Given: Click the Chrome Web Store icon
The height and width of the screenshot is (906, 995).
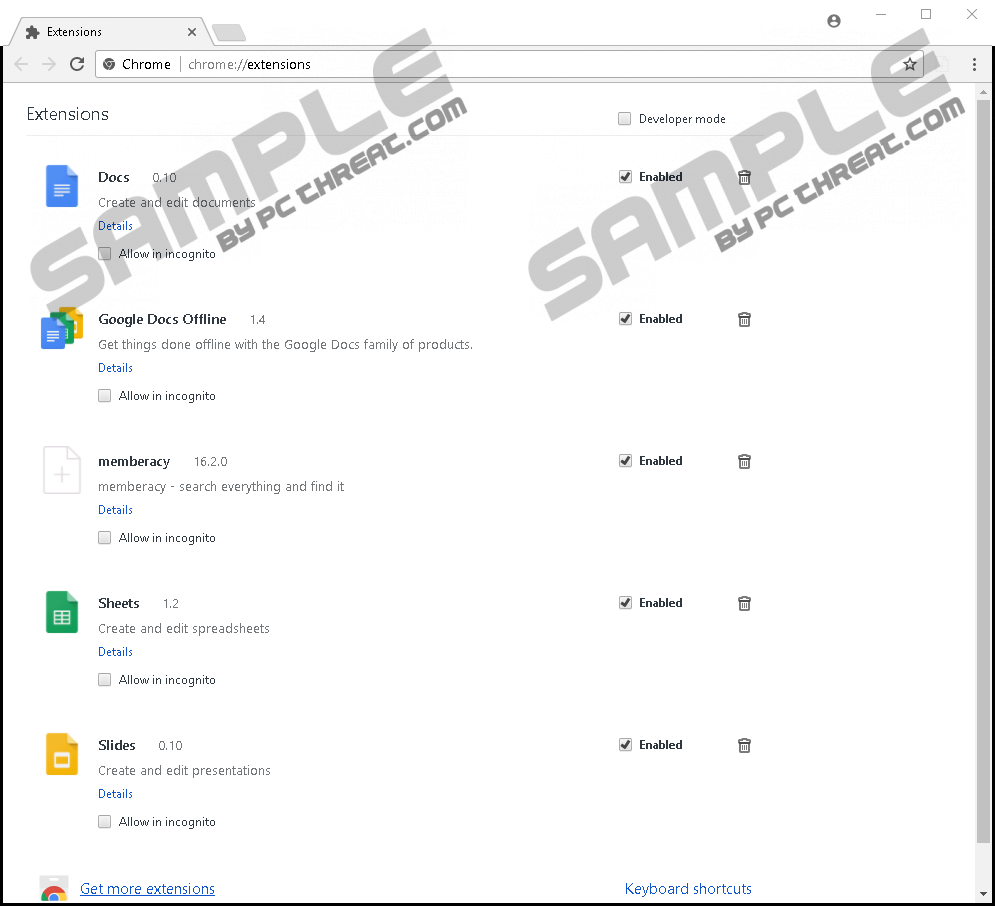Looking at the screenshot, I should (x=53, y=889).
